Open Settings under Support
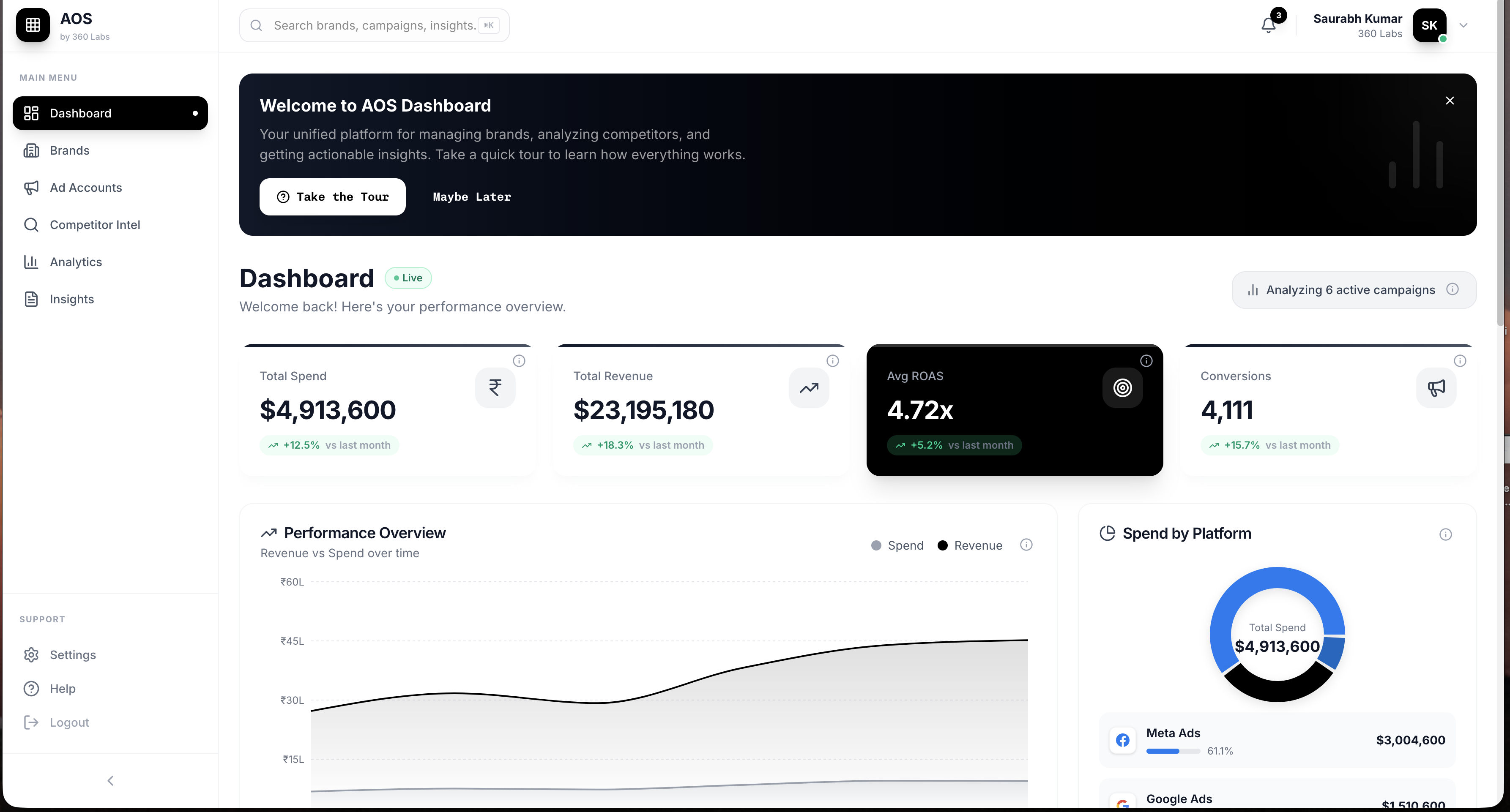This screenshot has width=1510, height=812. tap(110, 655)
